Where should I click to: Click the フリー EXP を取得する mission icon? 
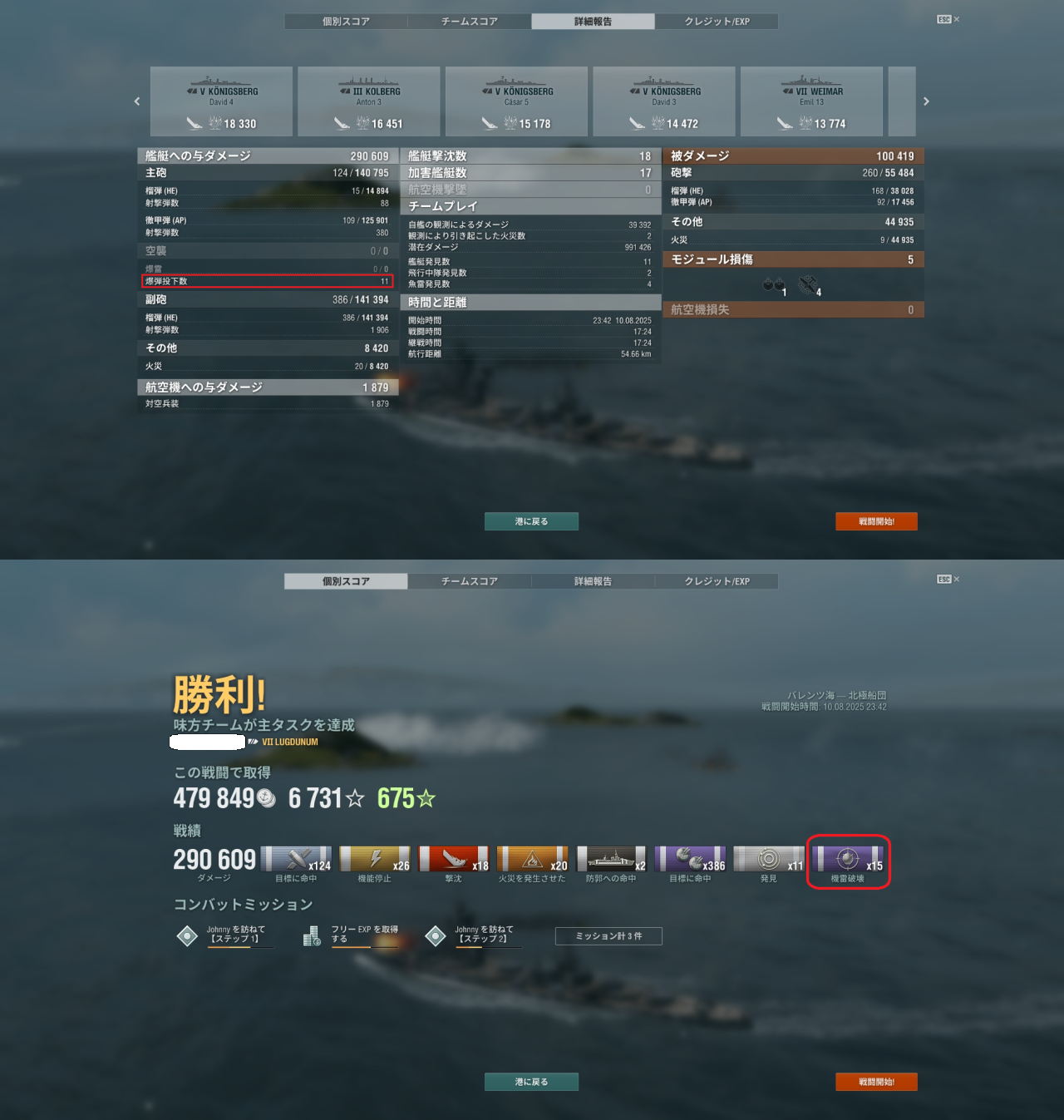[312, 936]
